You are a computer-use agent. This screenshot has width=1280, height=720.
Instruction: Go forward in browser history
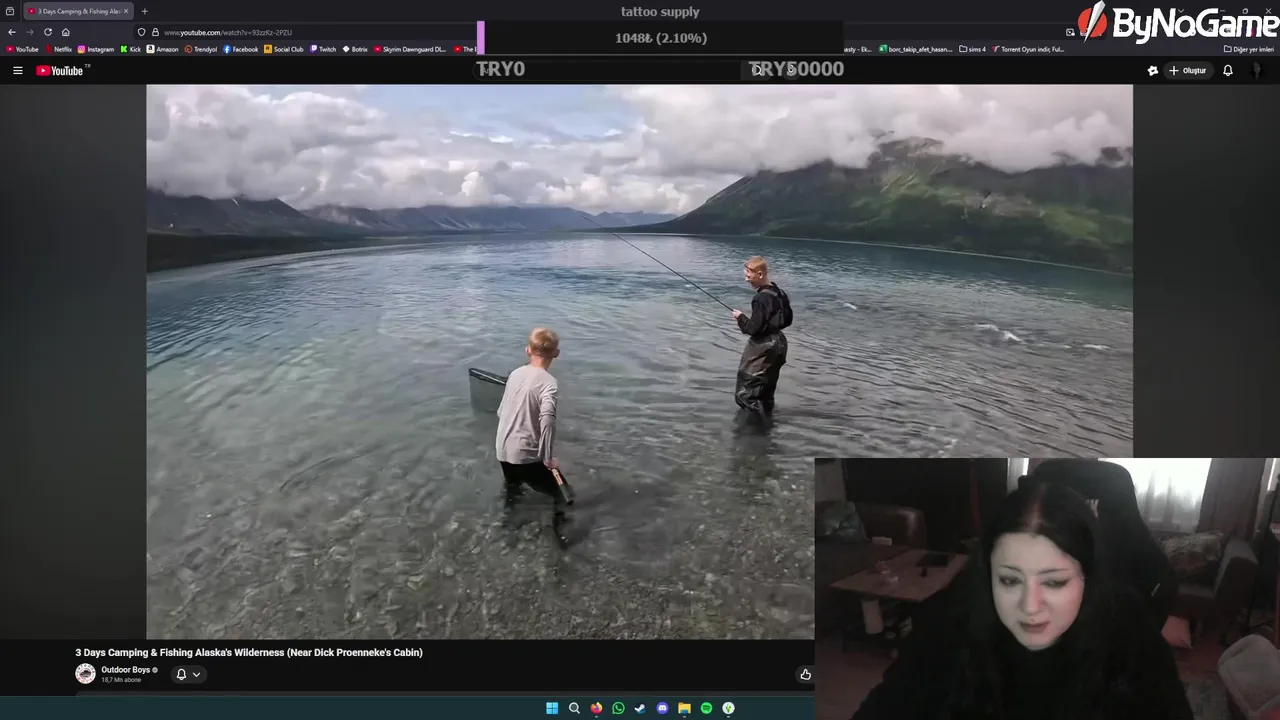point(29,32)
